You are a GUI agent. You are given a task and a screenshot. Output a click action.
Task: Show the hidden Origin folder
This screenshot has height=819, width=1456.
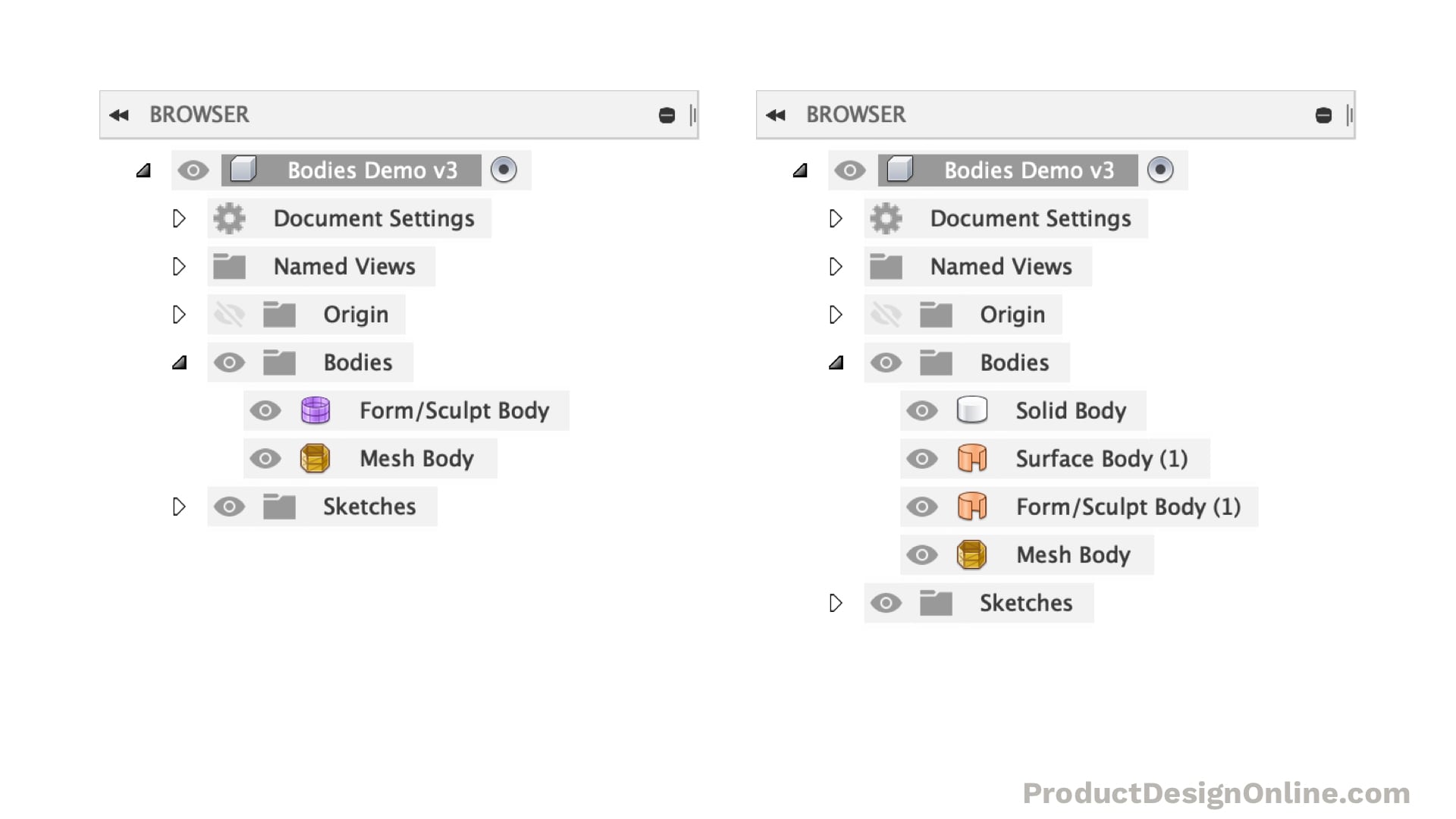coord(230,314)
